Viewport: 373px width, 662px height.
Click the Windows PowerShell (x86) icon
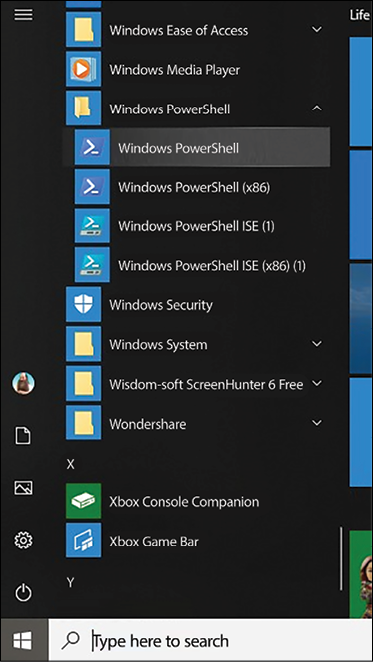[92, 187]
